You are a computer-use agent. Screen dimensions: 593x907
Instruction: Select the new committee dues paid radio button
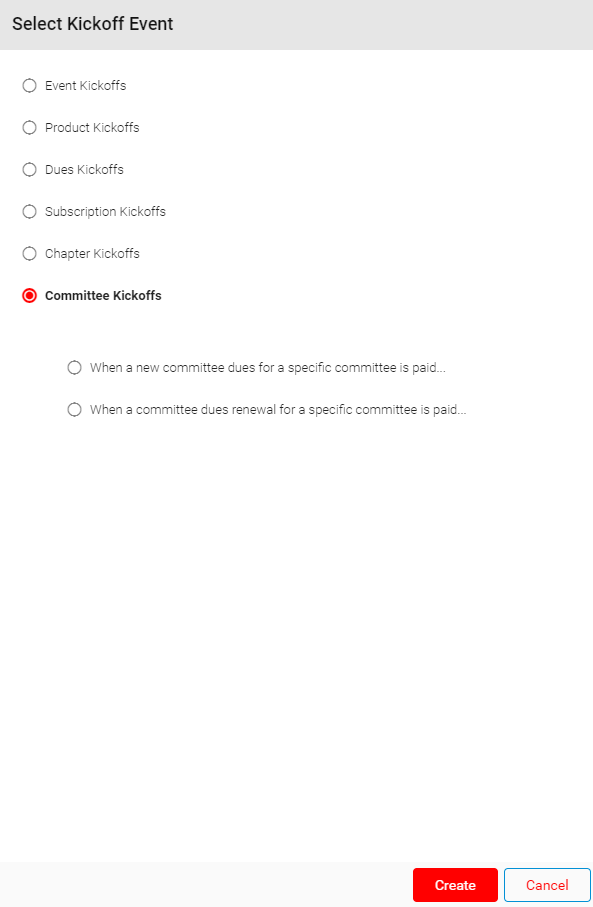pos(75,368)
